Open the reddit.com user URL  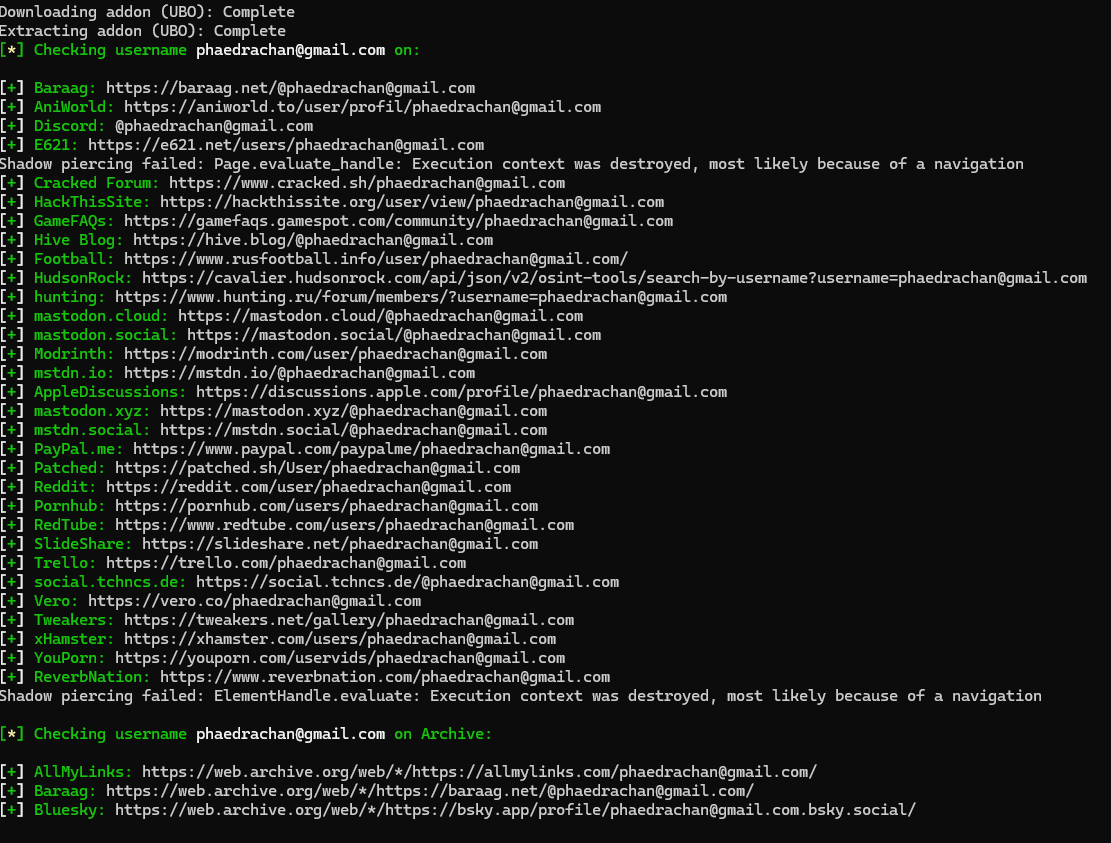click(308, 487)
